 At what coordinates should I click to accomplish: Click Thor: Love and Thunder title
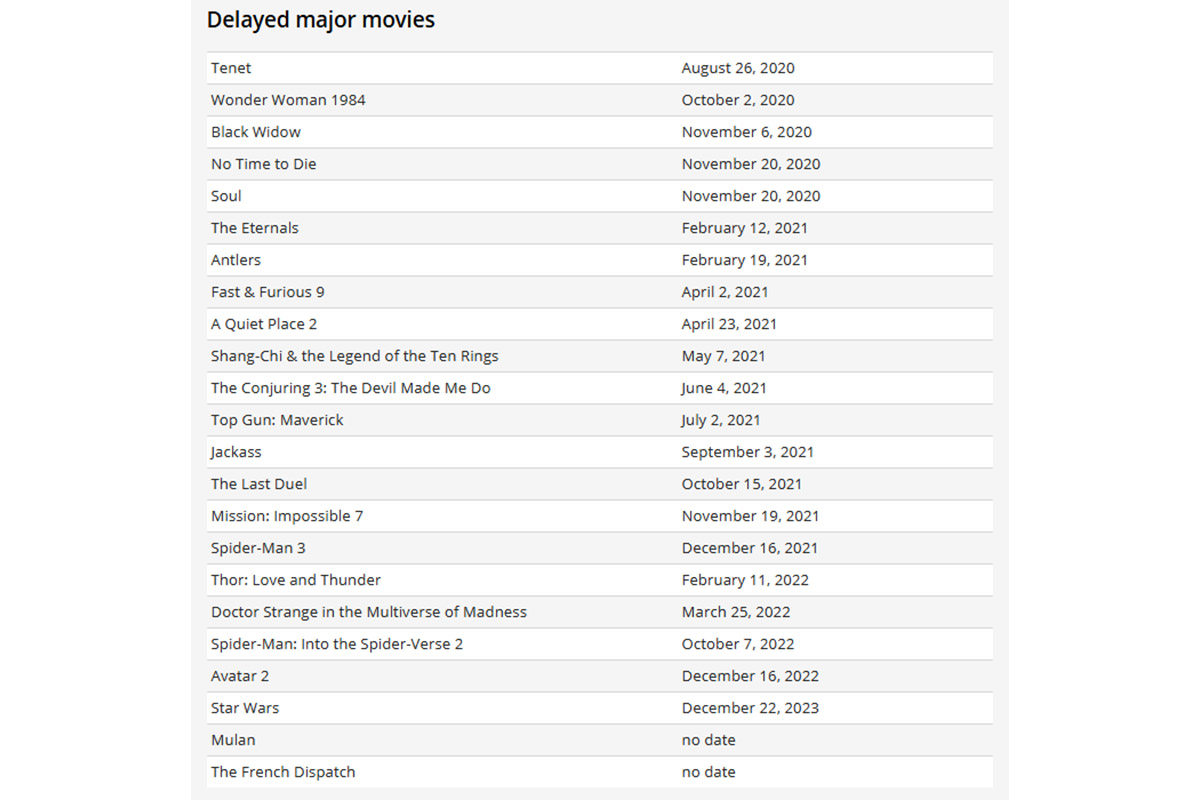[295, 580]
